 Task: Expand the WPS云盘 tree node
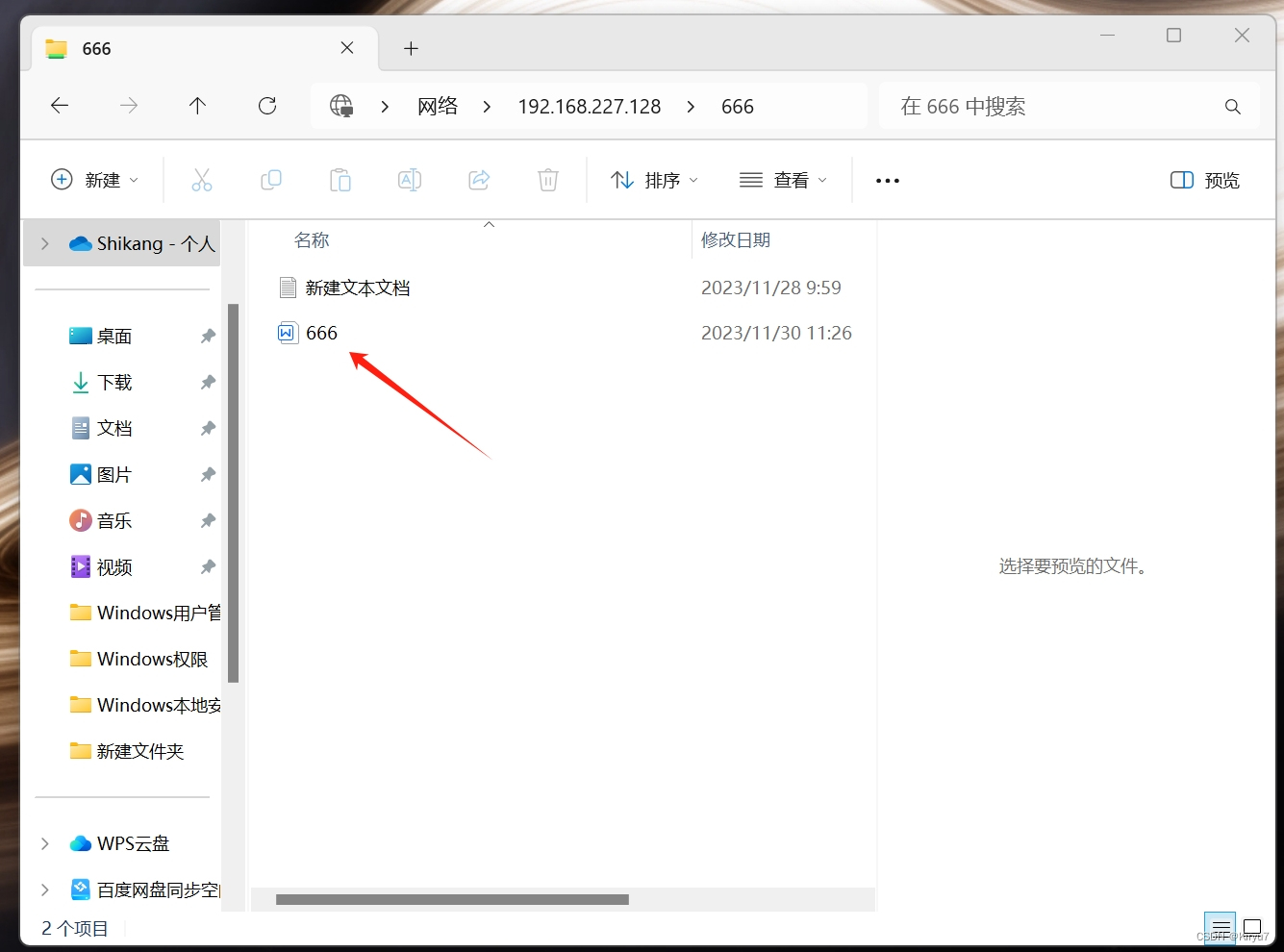click(44, 843)
